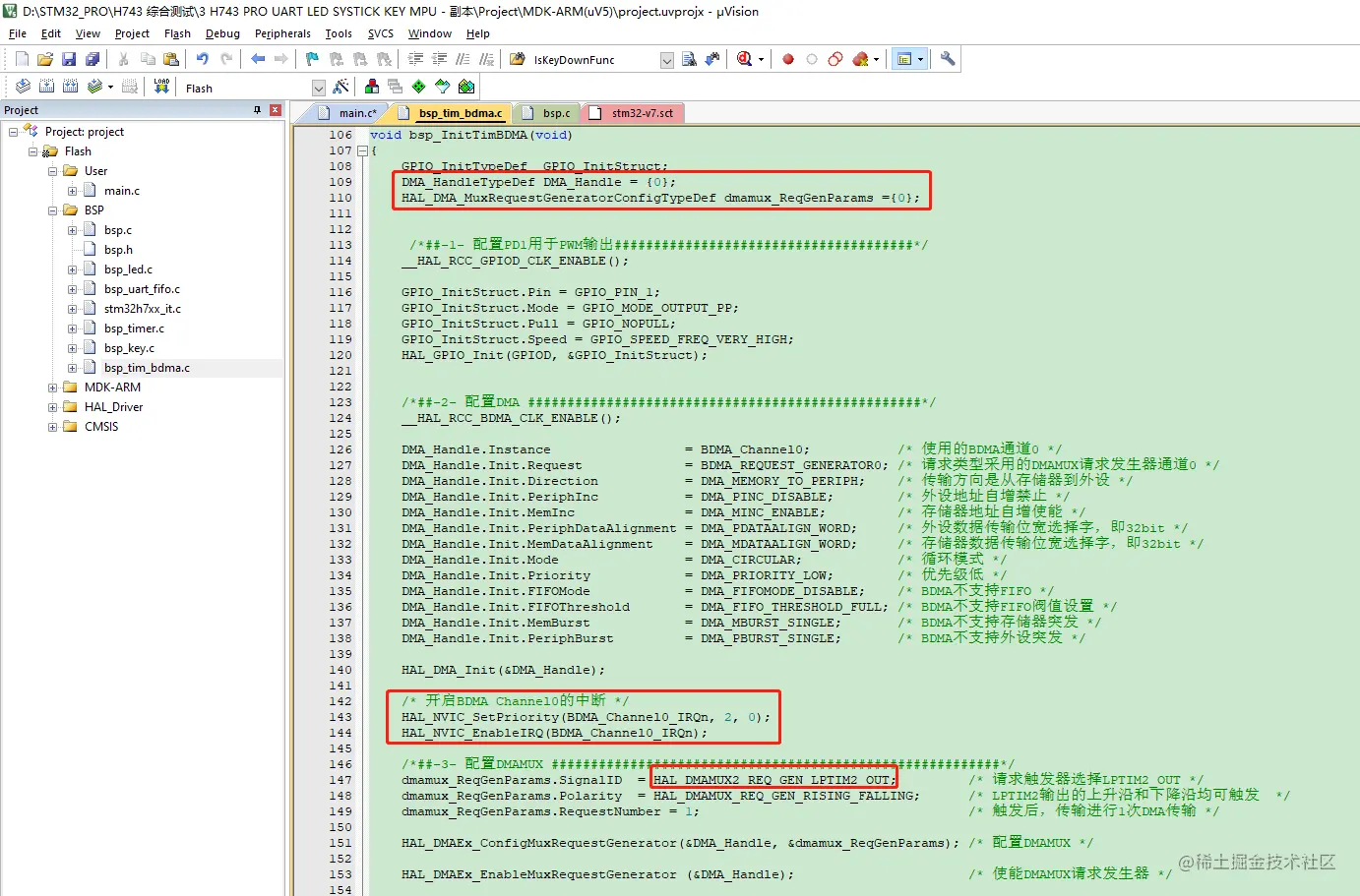Insert a breakpoint with the red circle icon
The width and height of the screenshot is (1360, 896).
[788, 59]
